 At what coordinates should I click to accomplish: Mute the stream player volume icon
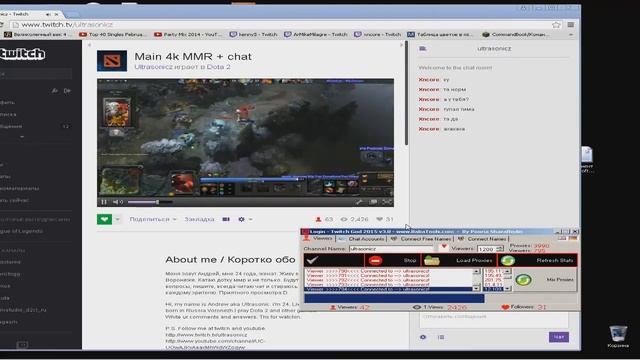click(117, 202)
